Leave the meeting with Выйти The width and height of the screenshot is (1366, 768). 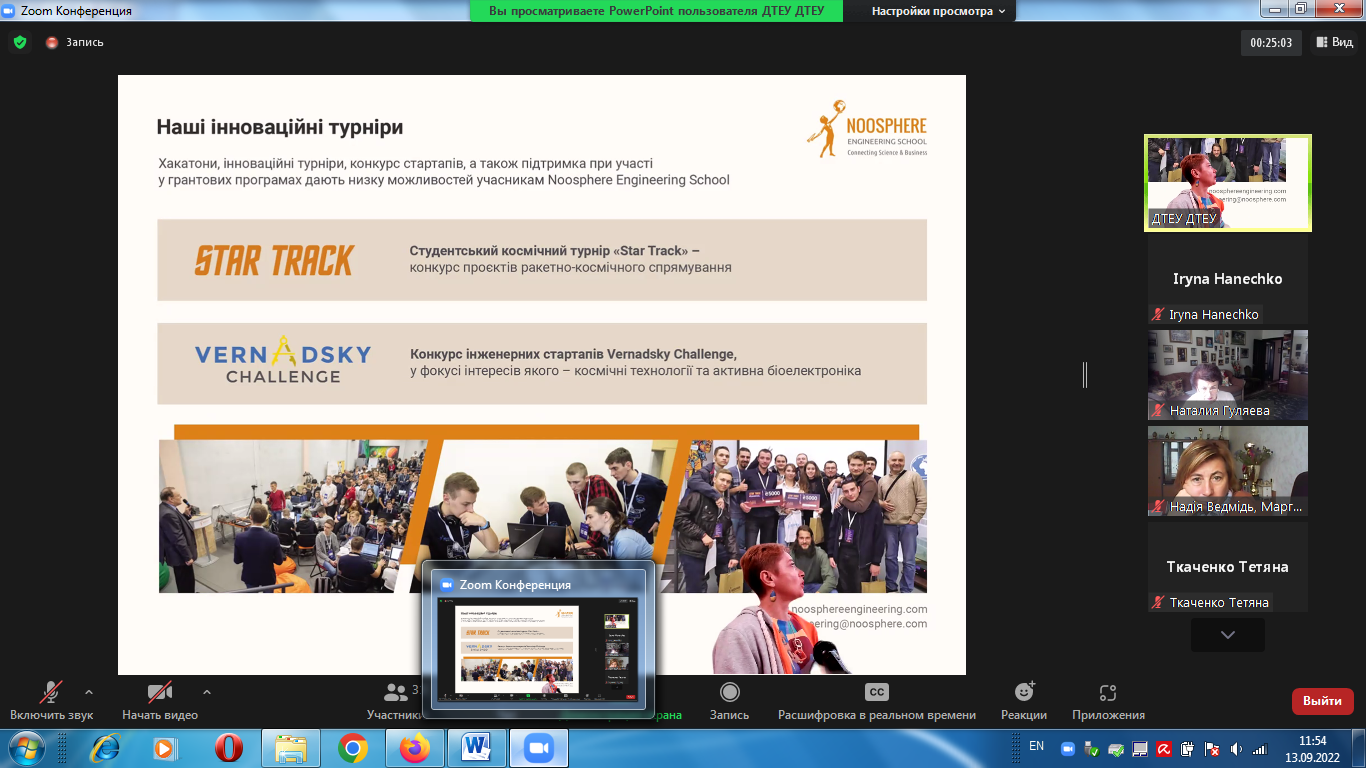pyautogui.click(x=1323, y=701)
